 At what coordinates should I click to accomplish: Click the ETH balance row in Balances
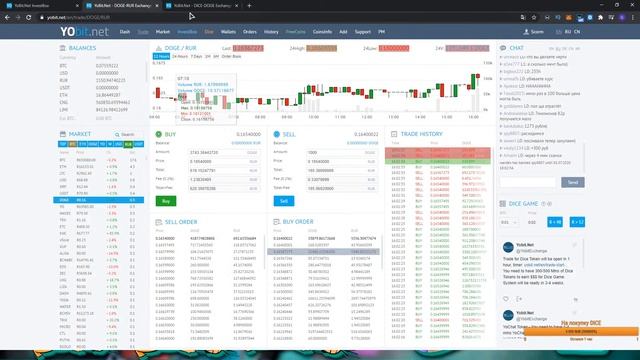pos(101,95)
